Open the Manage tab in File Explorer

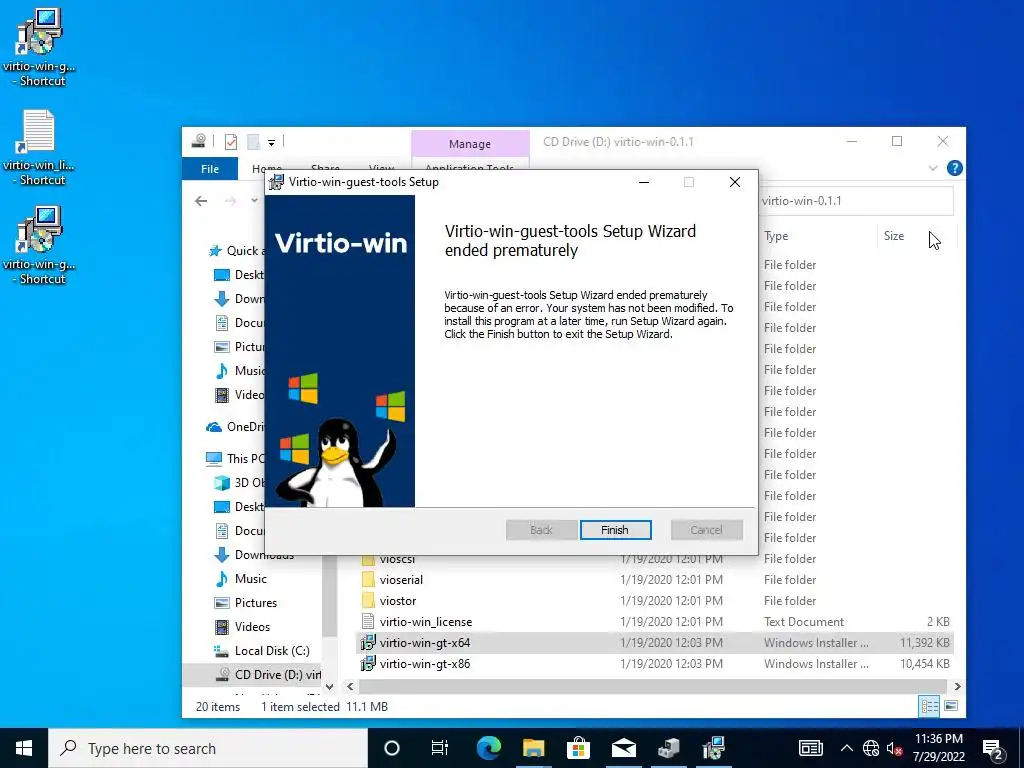(470, 144)
